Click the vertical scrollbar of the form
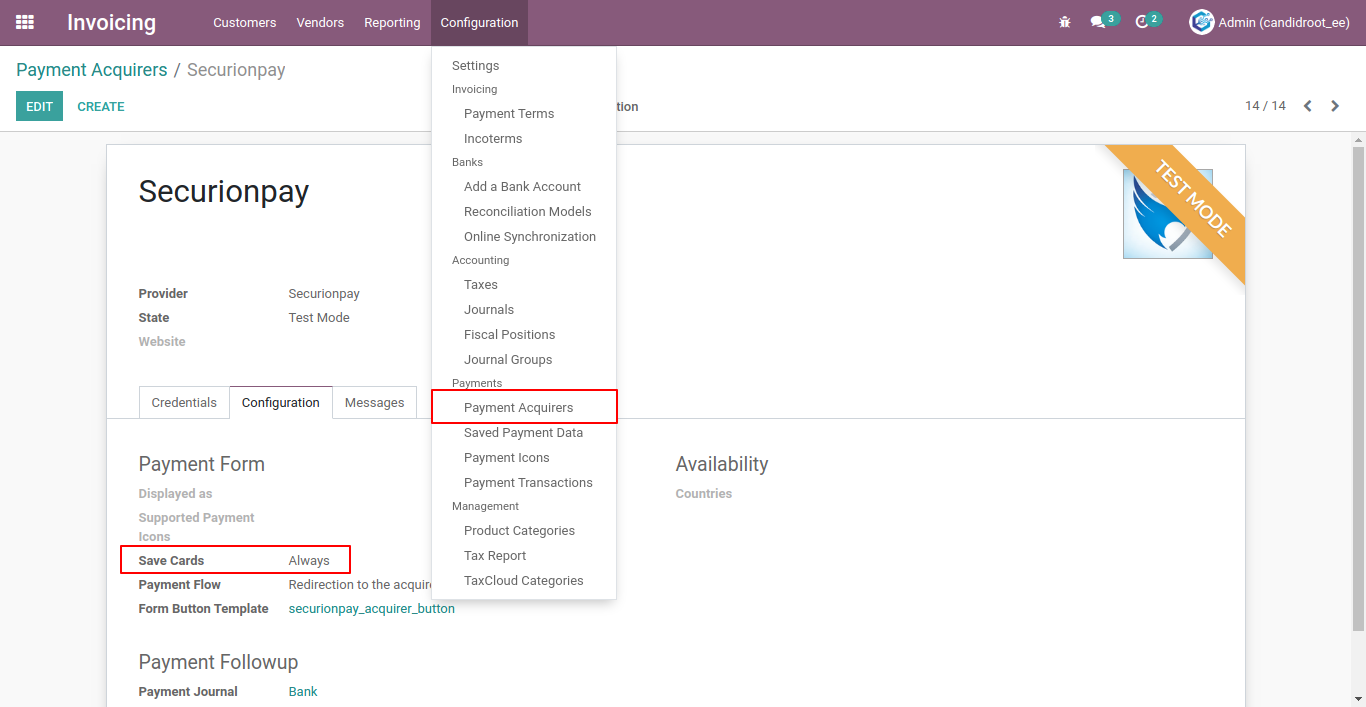The image size is (1366, 707). (1358, 390)
